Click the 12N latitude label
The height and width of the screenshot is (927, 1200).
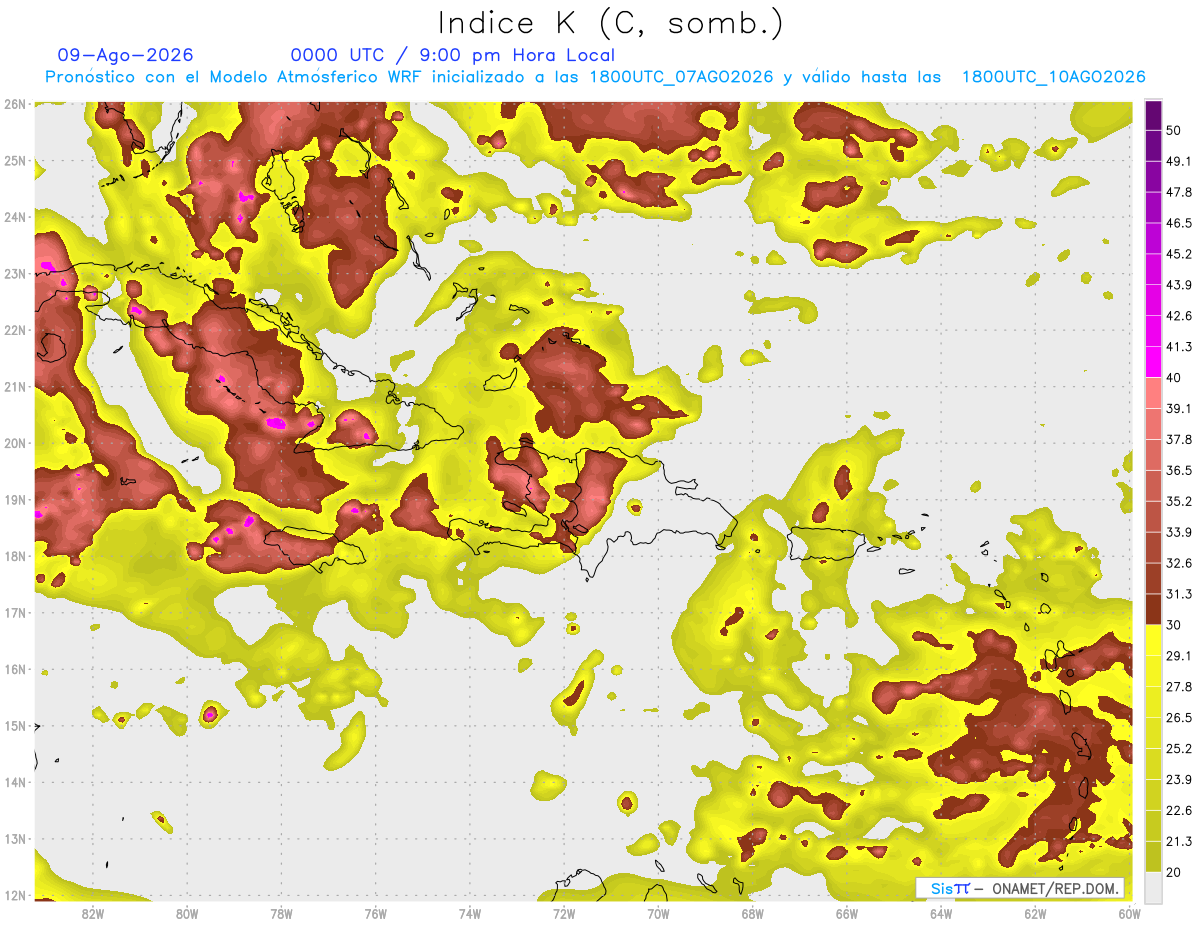pyautogui.click(x=14, y=895)
